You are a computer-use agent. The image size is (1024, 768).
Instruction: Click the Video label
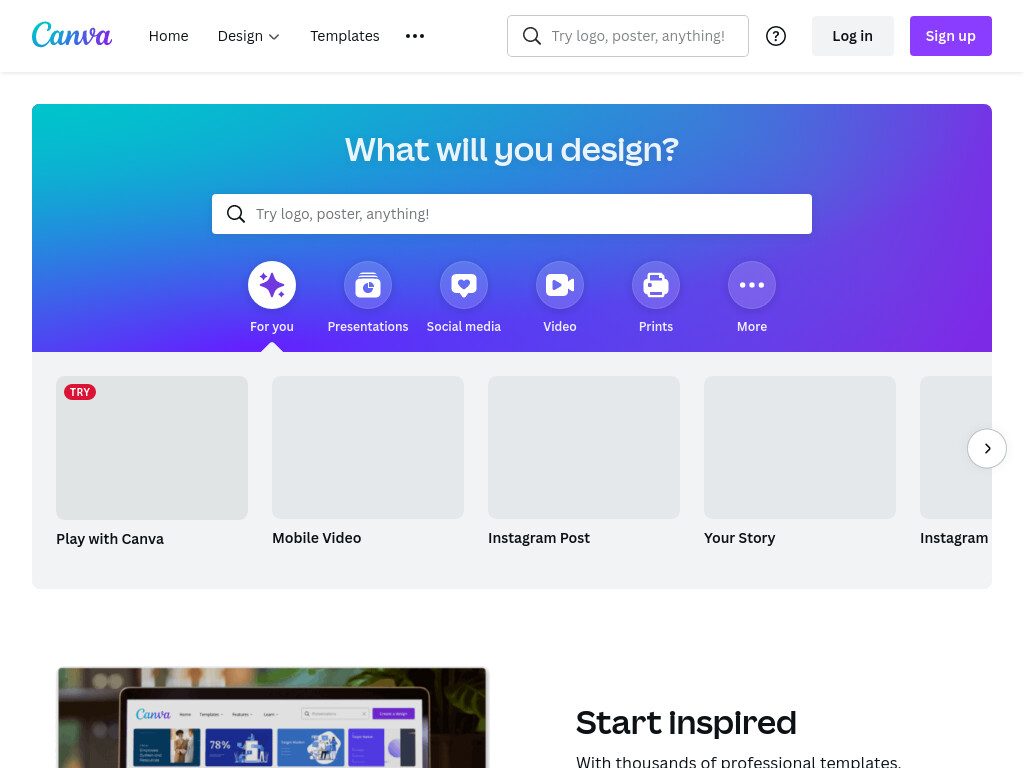[560, 327]
